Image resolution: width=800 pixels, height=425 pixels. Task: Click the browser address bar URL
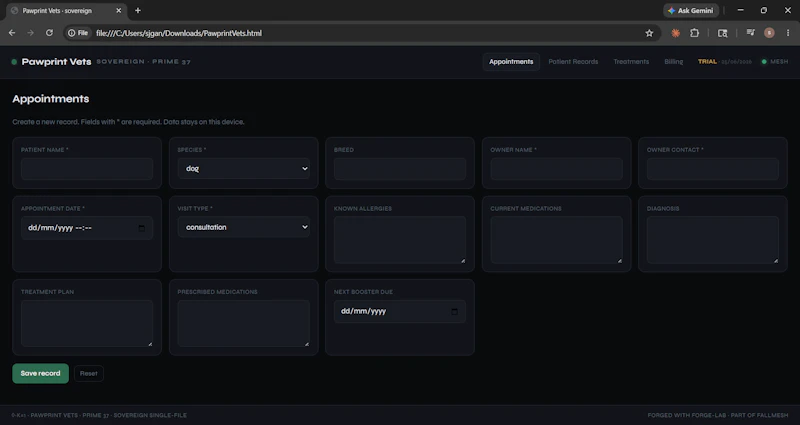(179, 33)
